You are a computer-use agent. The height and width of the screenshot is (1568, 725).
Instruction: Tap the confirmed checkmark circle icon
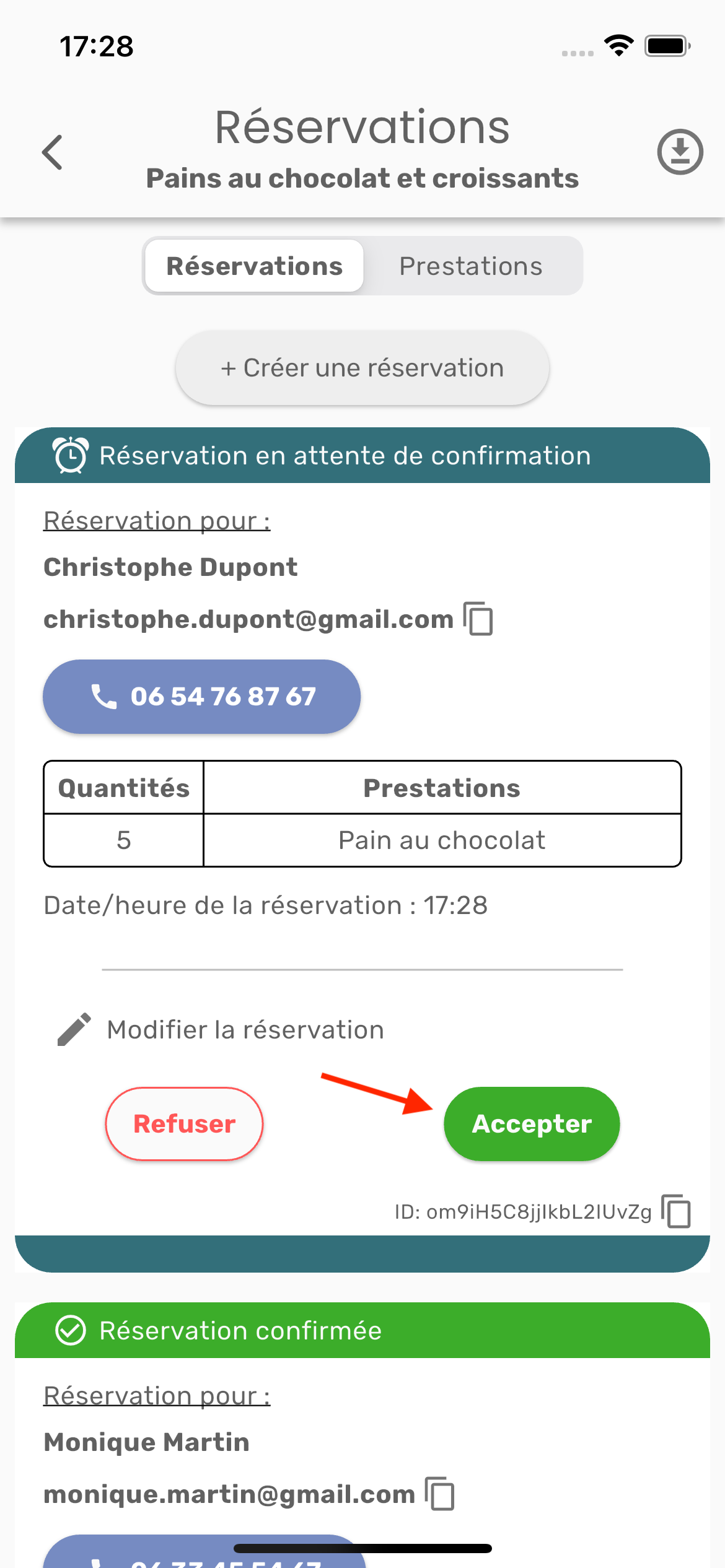click(71, 1330)
